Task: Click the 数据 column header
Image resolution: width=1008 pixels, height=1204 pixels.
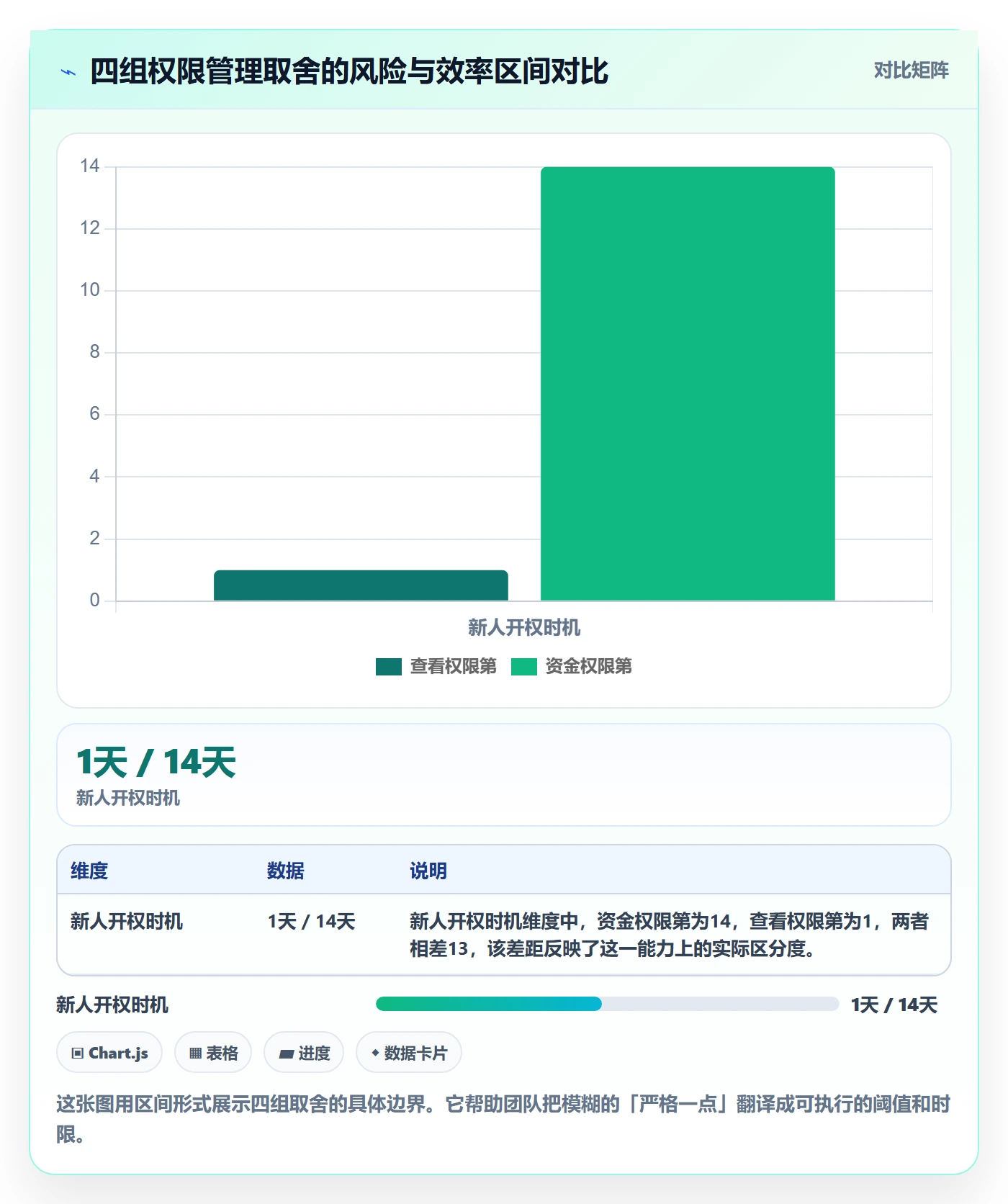Action: pyautogui.click(x=286, y=871)
